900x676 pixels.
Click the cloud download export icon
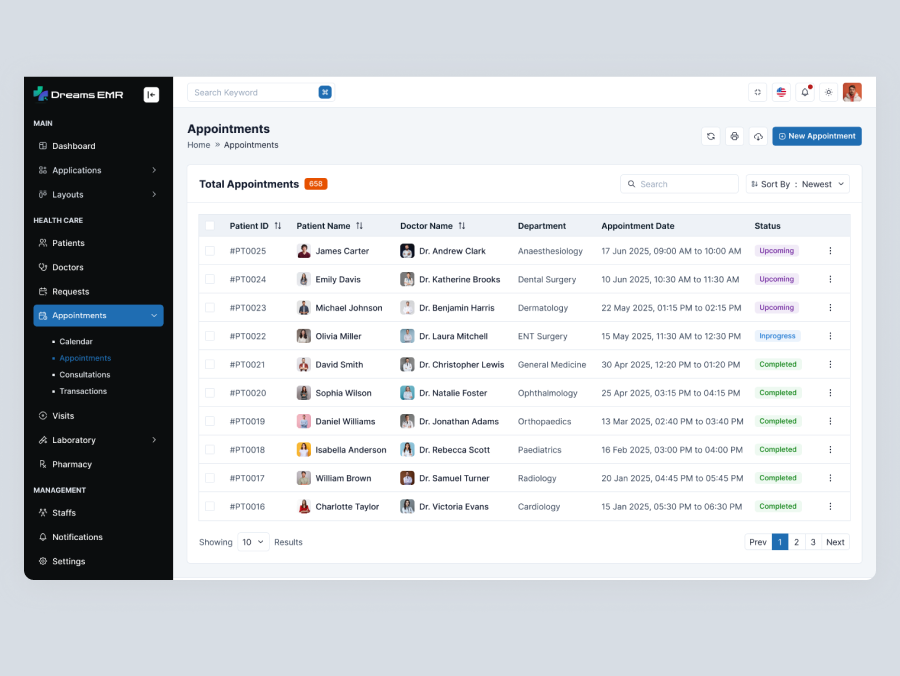758,137
